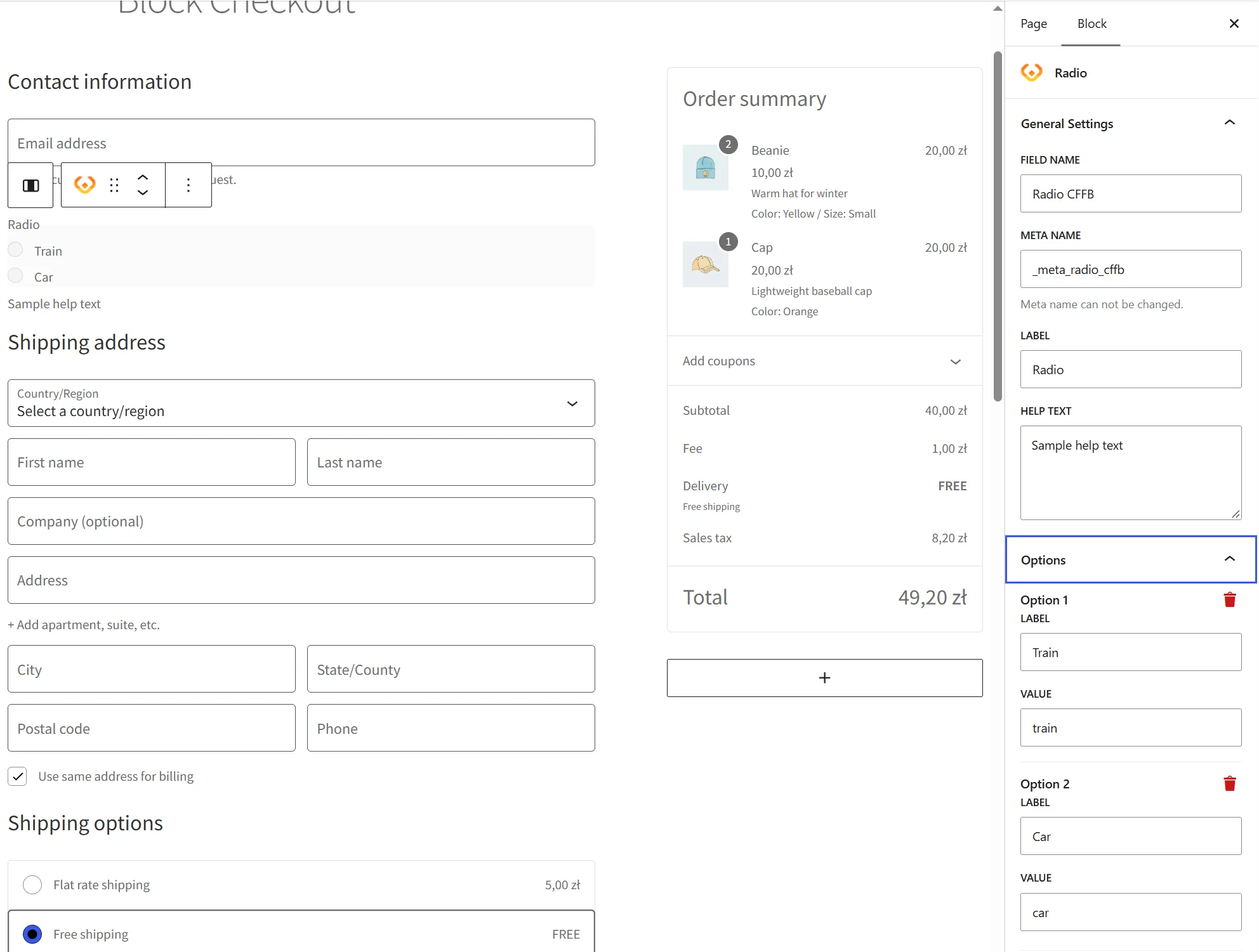Expand the Add coupons section
Viewport: 1259px width, 952px height.
(x=824, y=361)
